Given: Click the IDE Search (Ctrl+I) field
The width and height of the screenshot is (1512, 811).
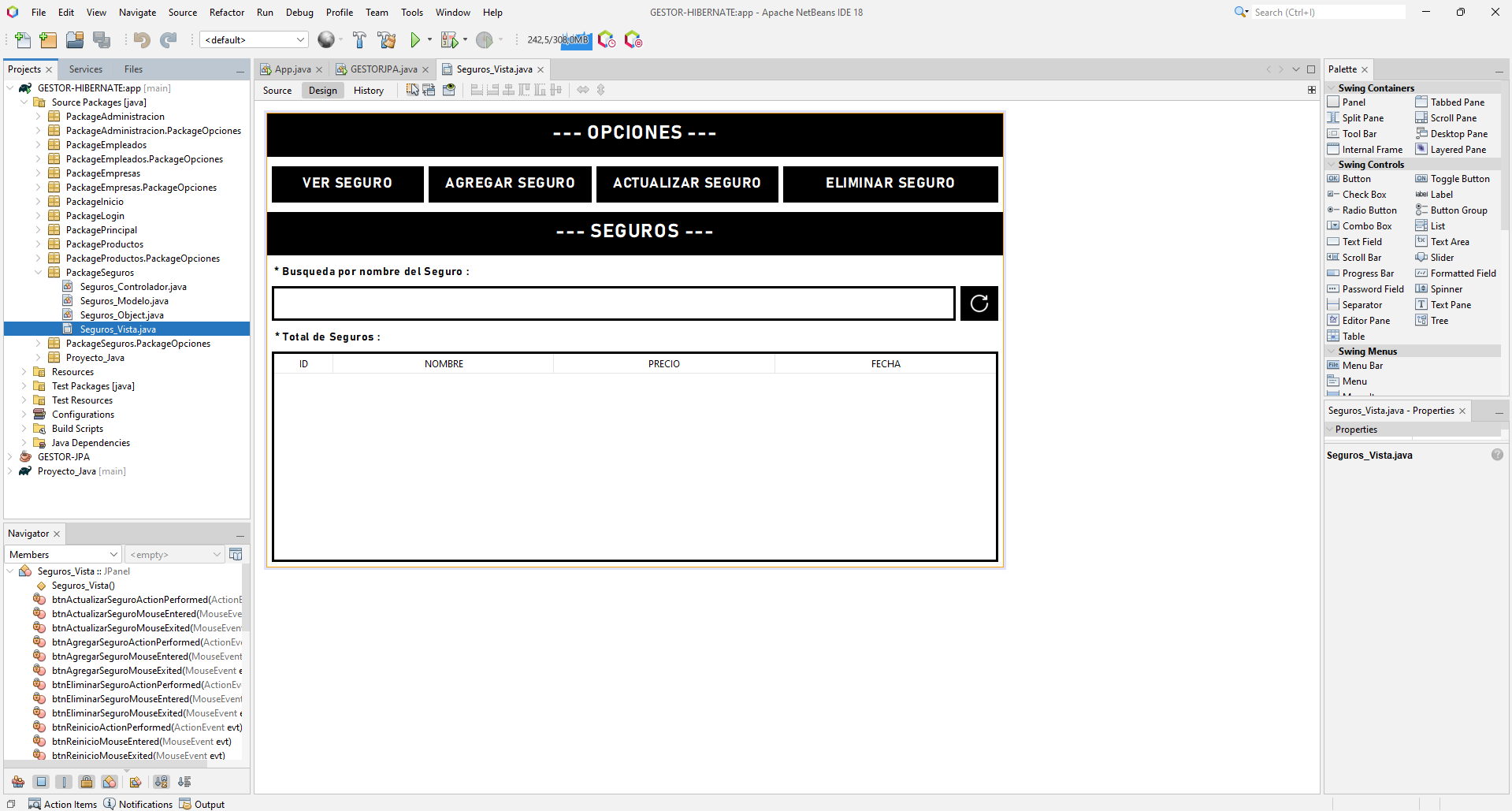Looking at the screenshot, I should coord(1328,12).
